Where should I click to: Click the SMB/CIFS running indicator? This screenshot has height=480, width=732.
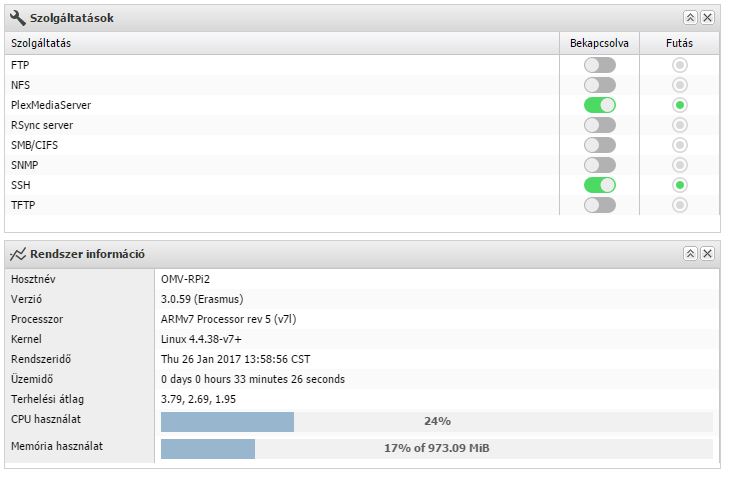click(680, 145)
